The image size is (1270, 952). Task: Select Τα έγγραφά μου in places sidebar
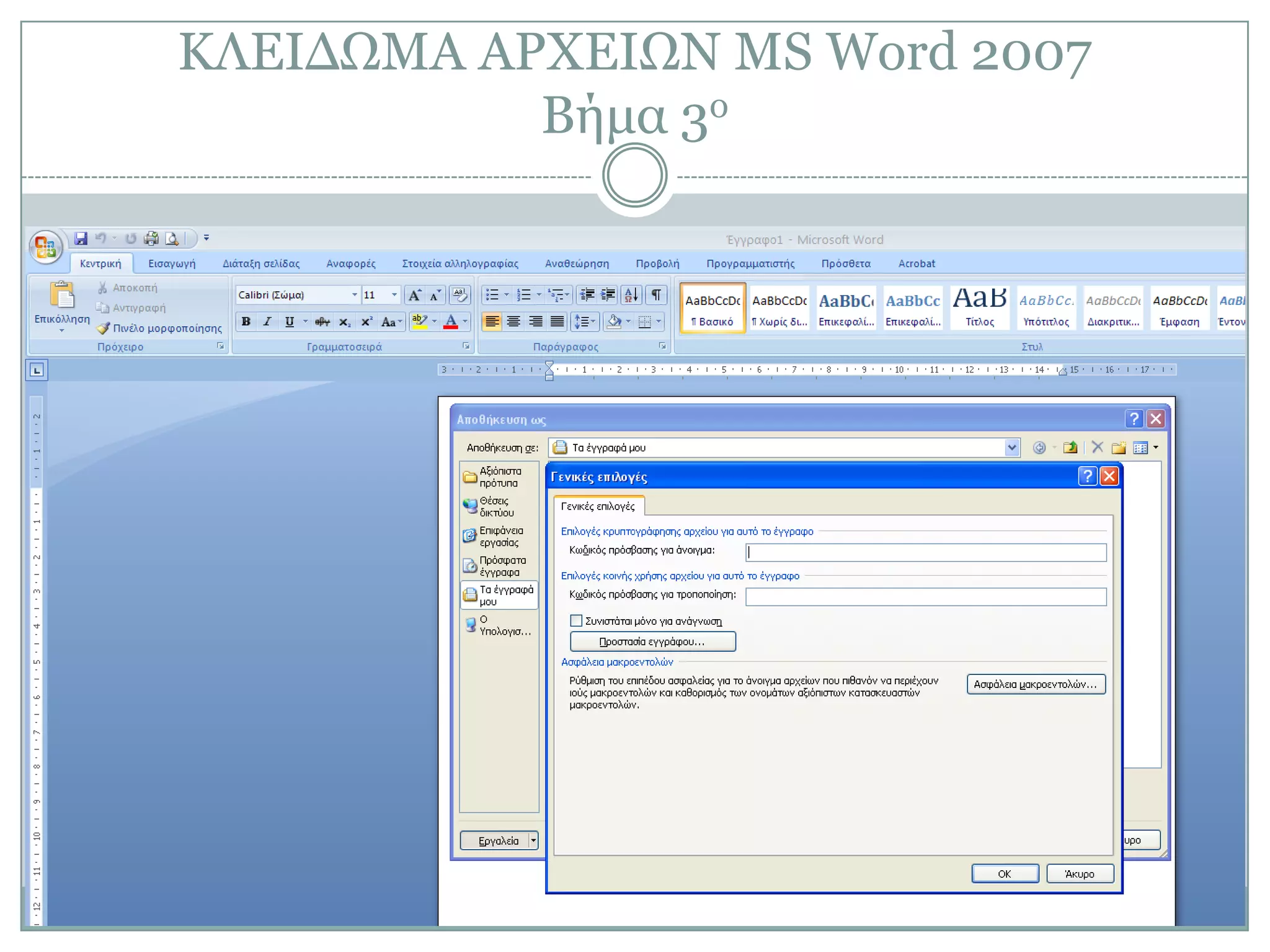(x=499, y=595)
